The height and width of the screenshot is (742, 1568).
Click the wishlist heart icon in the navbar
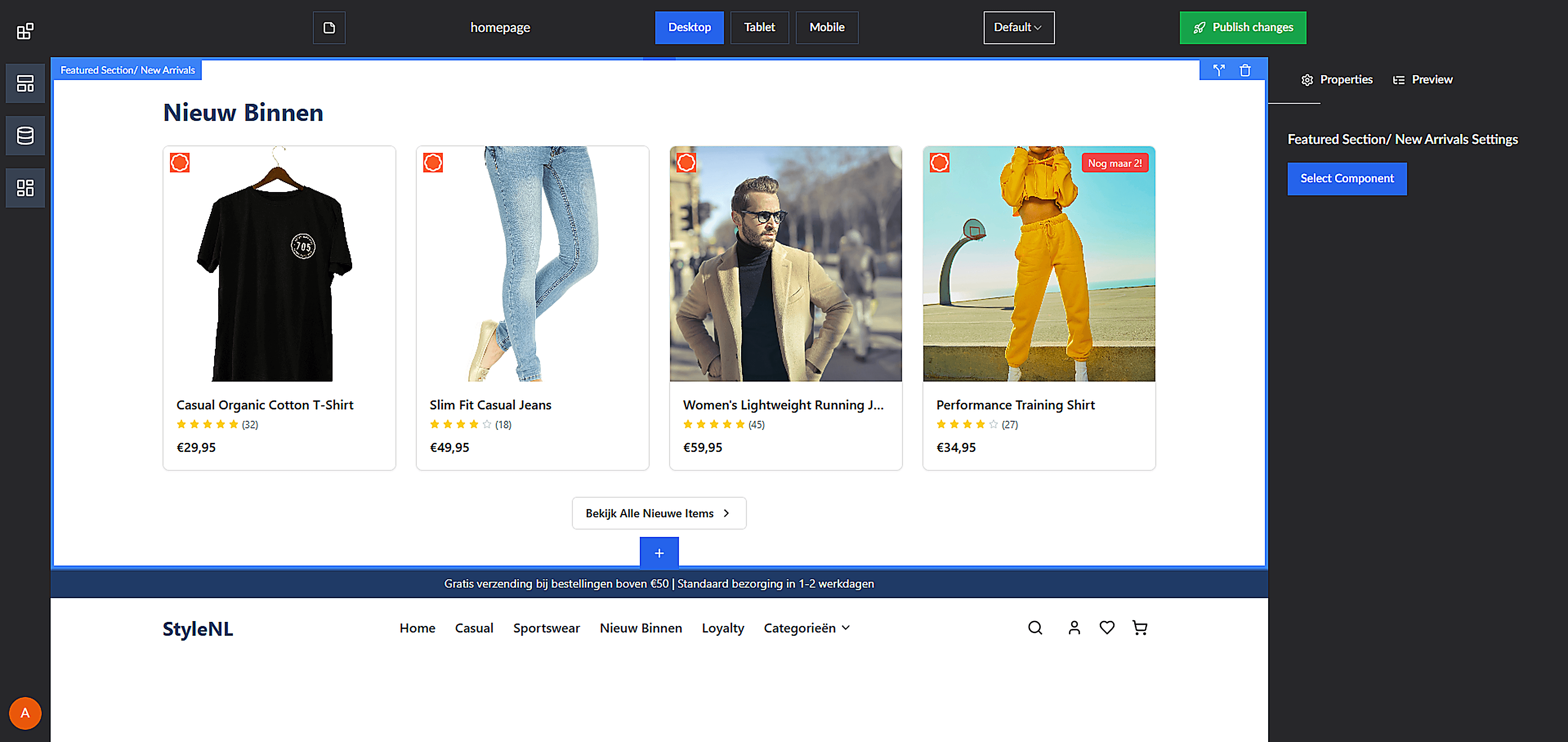[x=1107, y=628]
